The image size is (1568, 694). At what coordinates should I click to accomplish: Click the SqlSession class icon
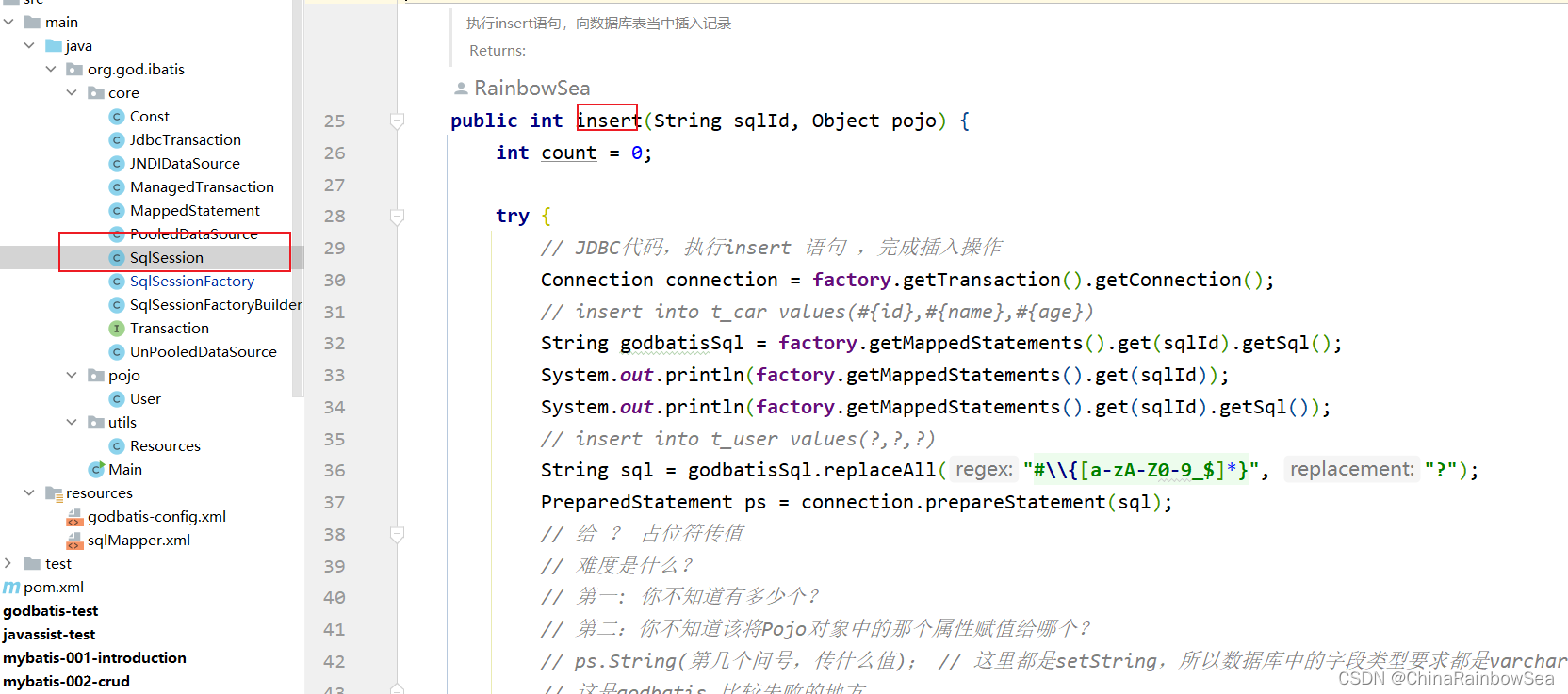pos(117,257)
